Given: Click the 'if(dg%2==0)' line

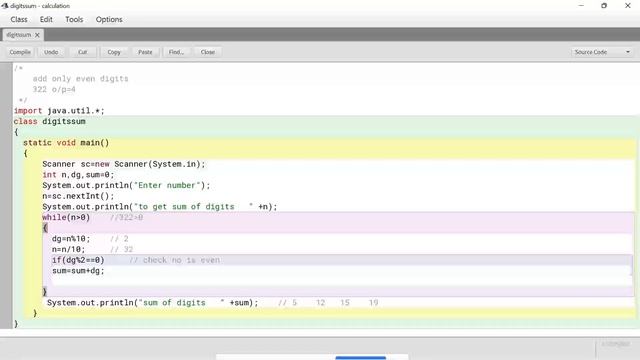Looking at the screenshot, I should (78, 260).
